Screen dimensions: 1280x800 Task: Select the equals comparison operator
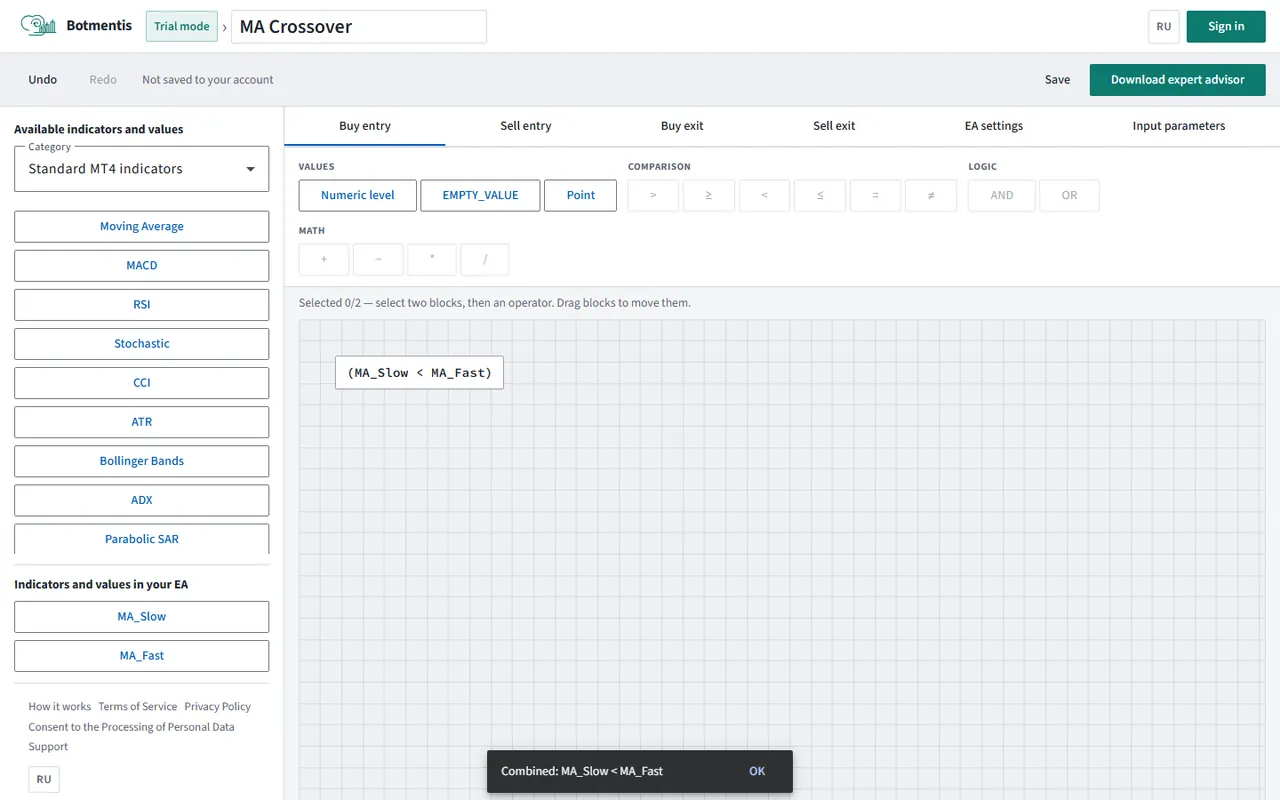coord(876,195)
